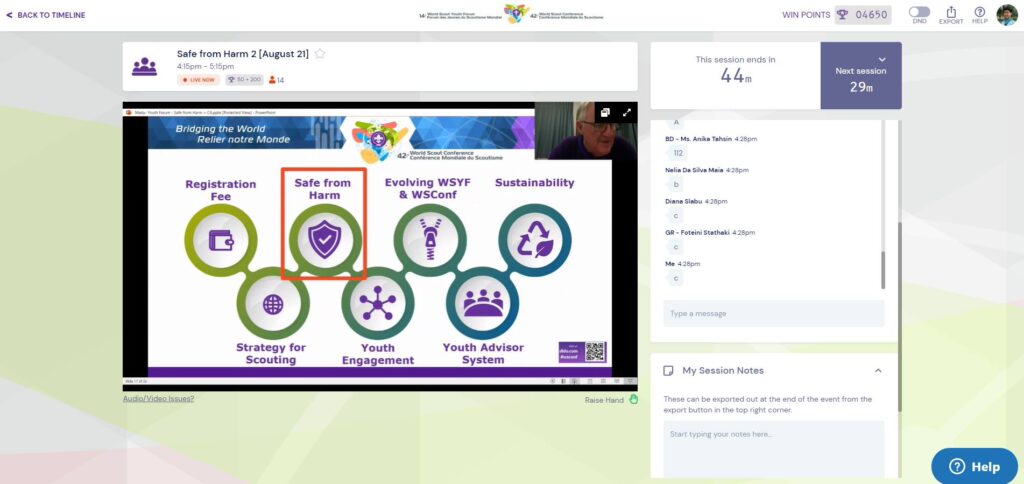Click the picture-in-picture video icon

point(606,113)
